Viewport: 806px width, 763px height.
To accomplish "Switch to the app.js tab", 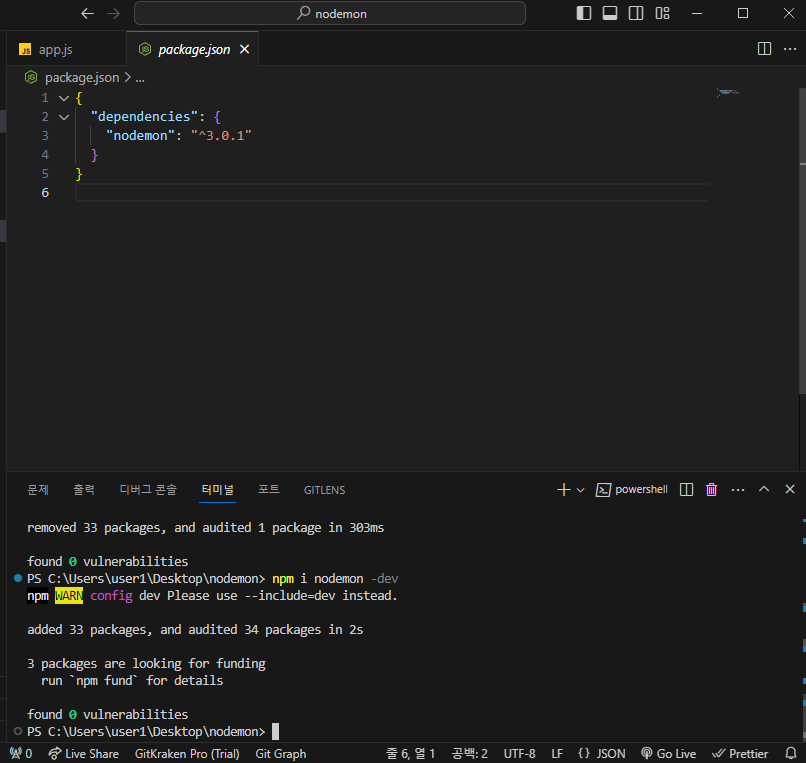I will 56,49.
